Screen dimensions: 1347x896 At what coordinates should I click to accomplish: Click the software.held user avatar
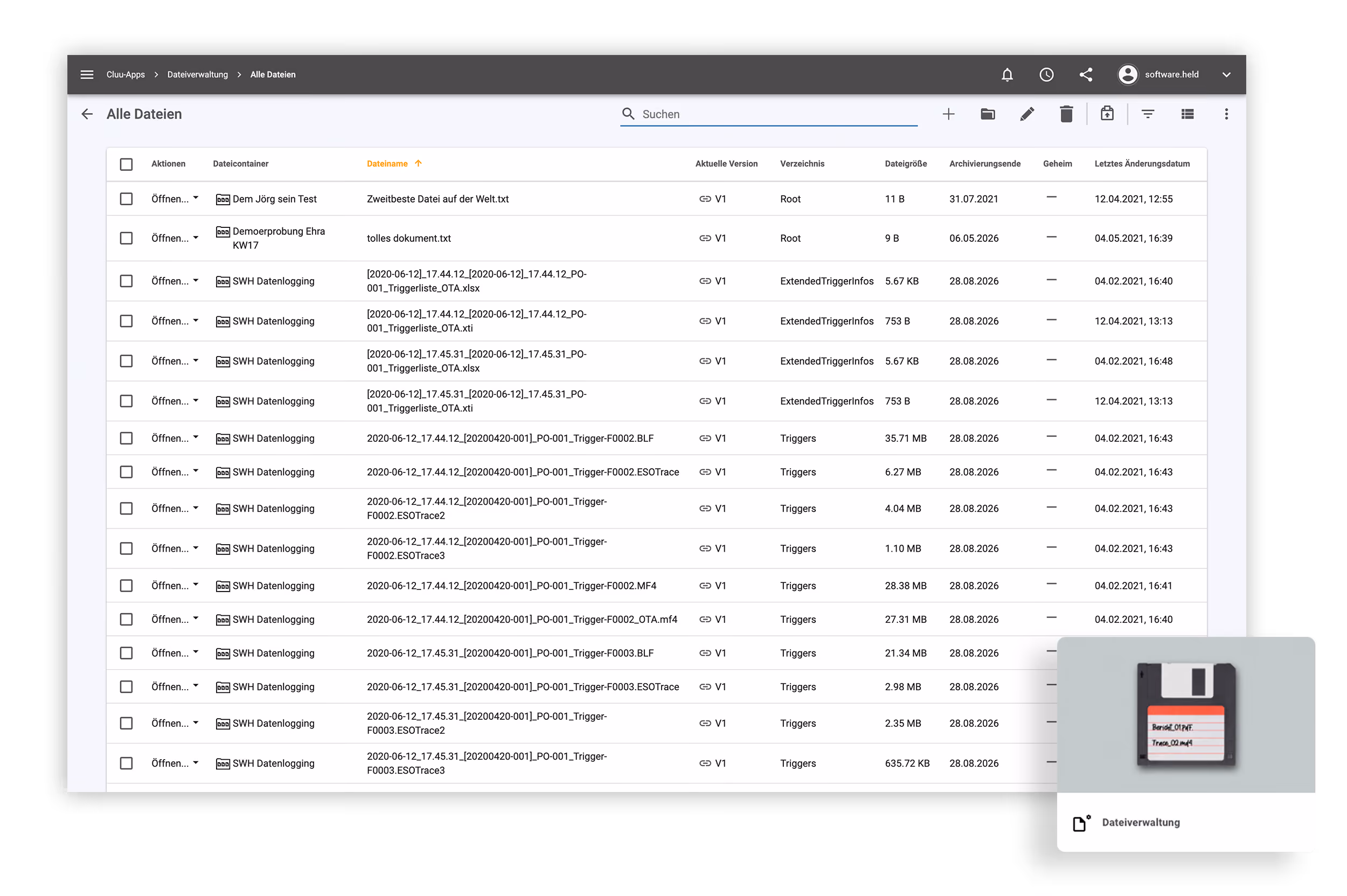(x=1128, y=74)
